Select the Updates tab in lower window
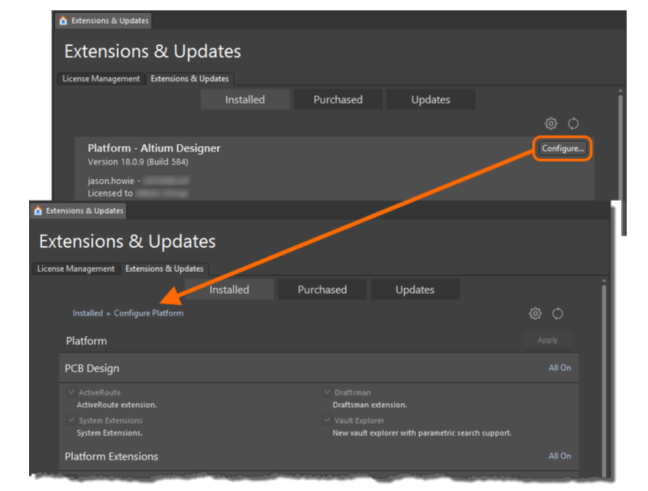Viewport: 648px width, 491px height. click(x=414, y=289)
